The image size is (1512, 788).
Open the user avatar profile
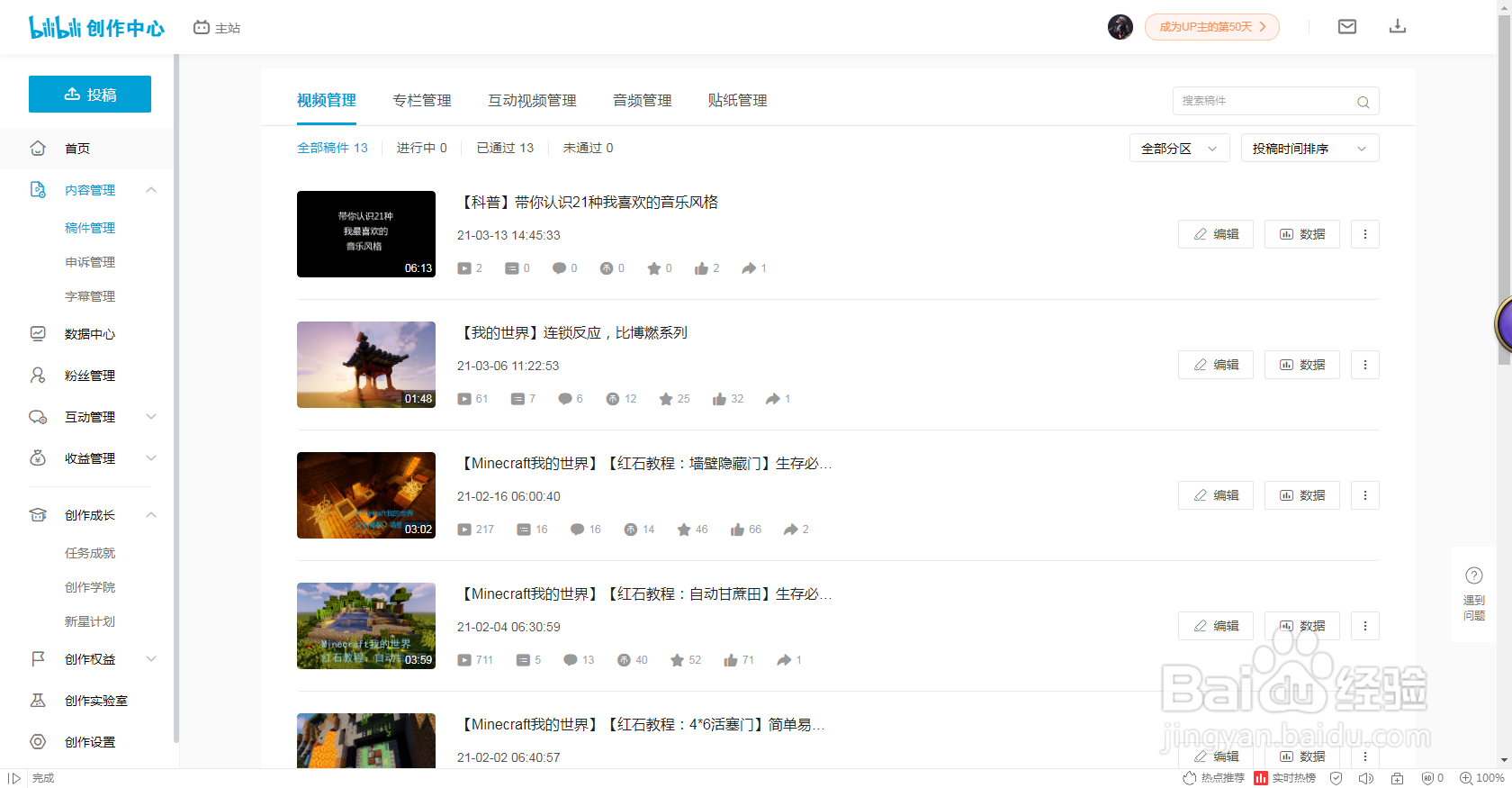[1120, 27]
